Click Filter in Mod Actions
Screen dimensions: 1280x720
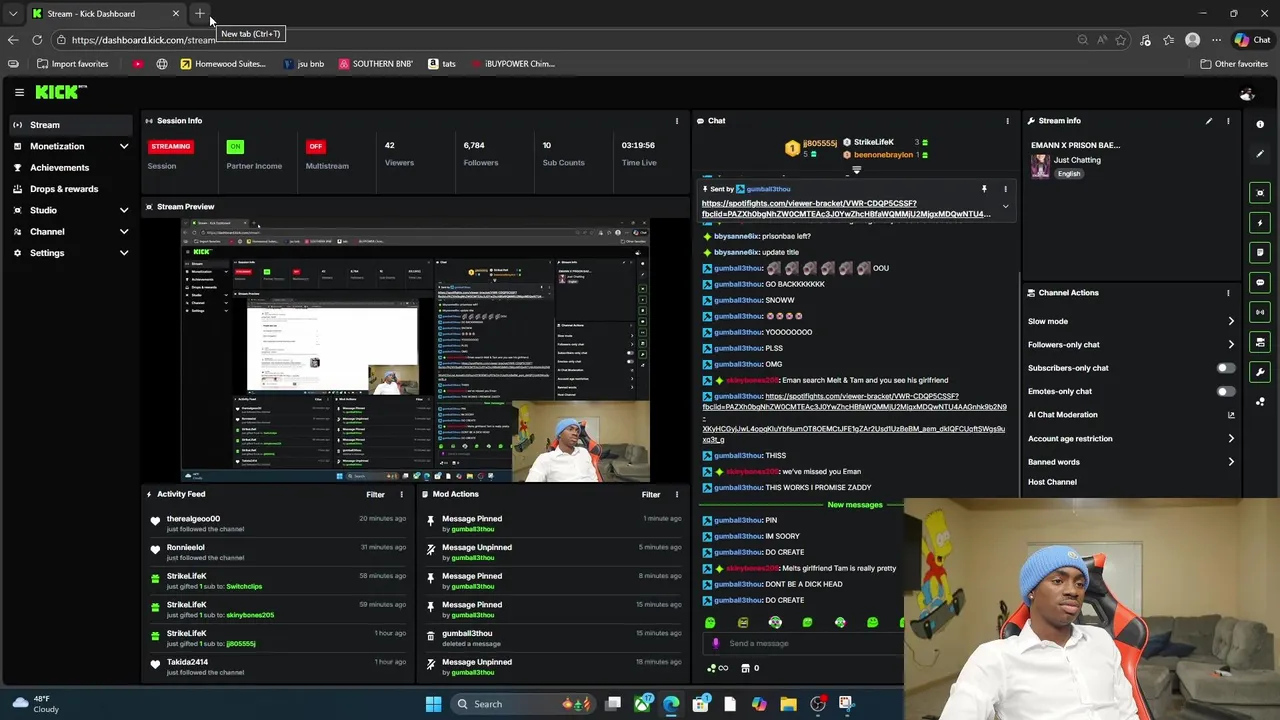[x=650, y=494]
